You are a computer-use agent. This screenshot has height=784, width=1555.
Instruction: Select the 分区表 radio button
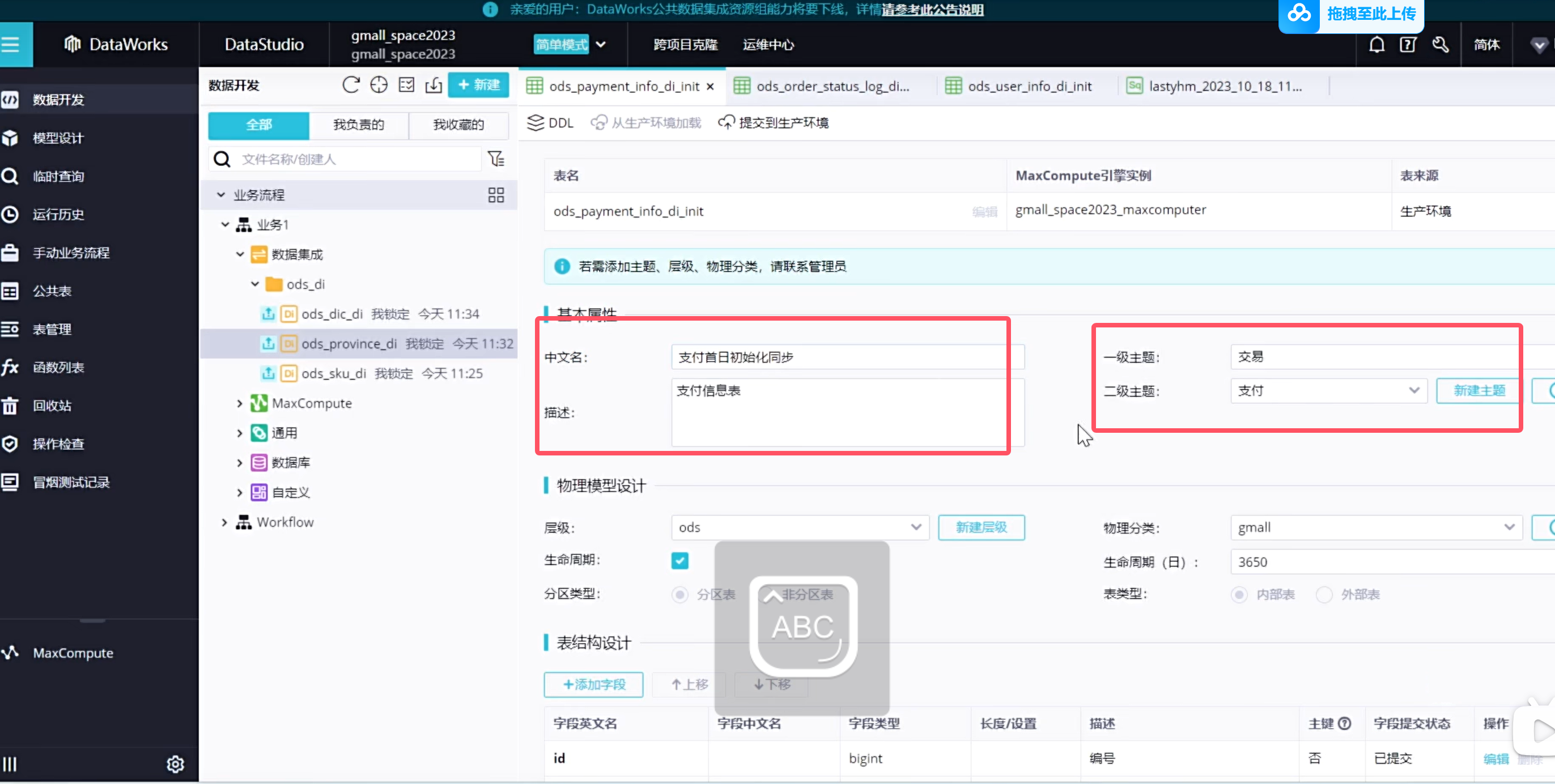coord(679,594)
